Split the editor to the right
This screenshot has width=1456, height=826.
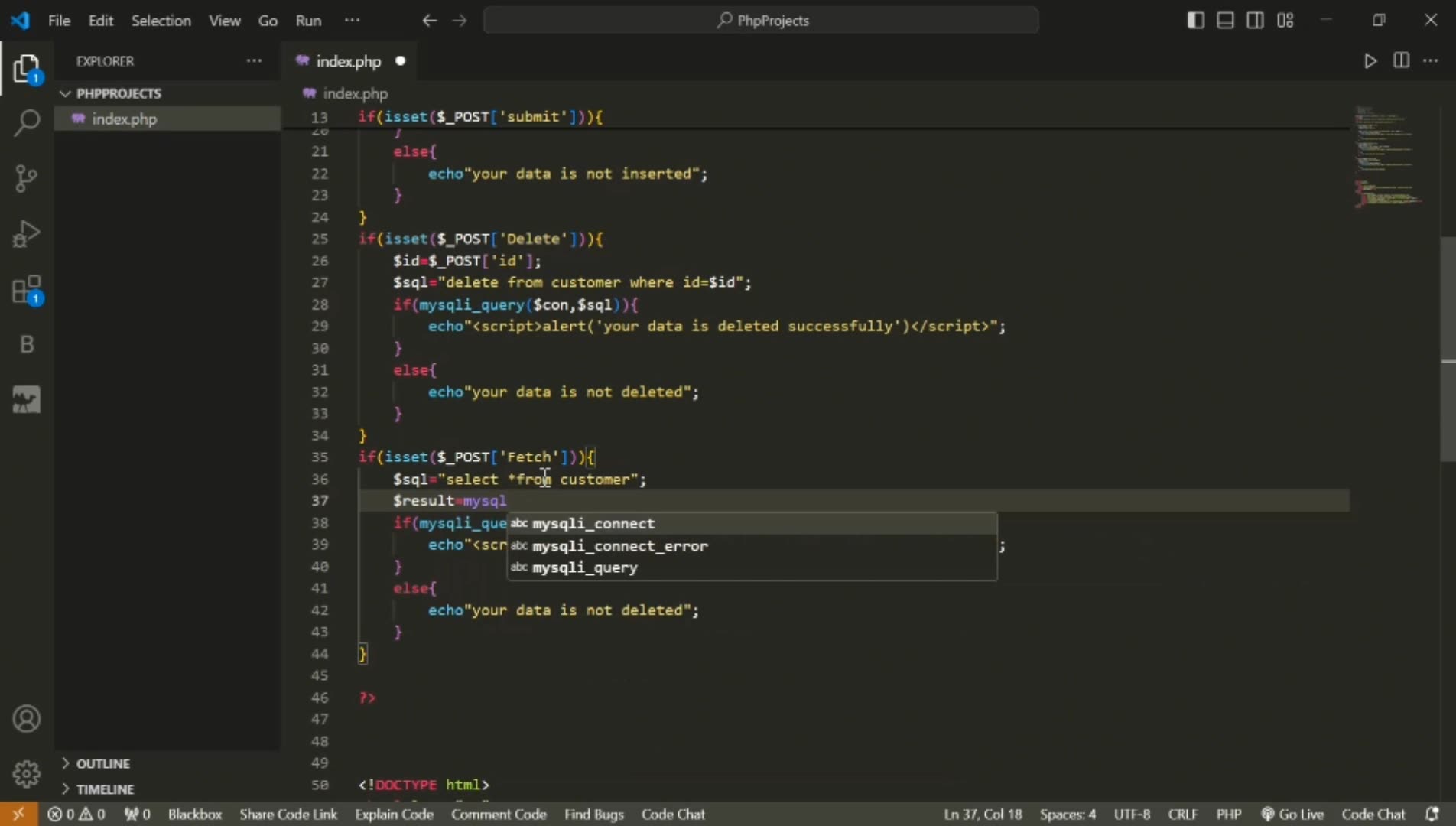[x=1401, y=61]
